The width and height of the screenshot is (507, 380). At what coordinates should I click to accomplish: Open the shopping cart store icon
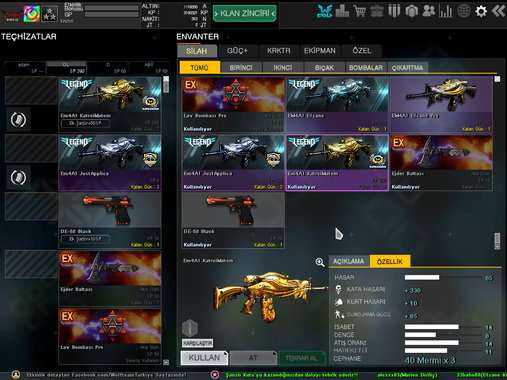(360, 11)
